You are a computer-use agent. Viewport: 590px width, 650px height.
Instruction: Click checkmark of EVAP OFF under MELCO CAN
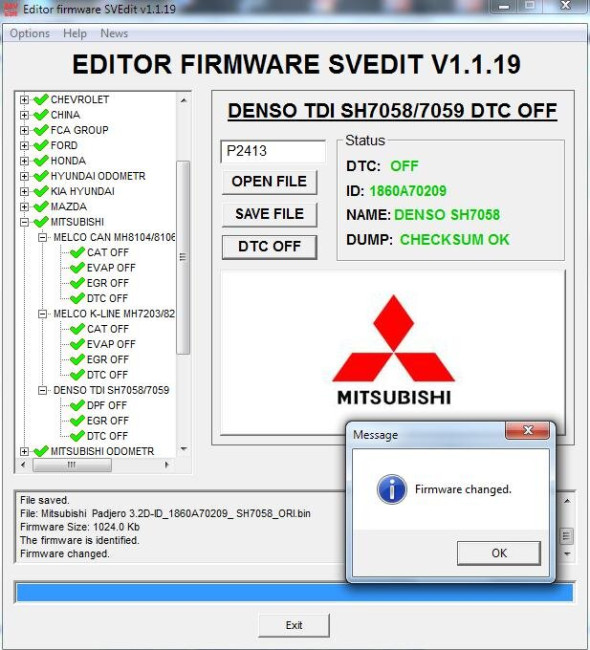point(78,268)
